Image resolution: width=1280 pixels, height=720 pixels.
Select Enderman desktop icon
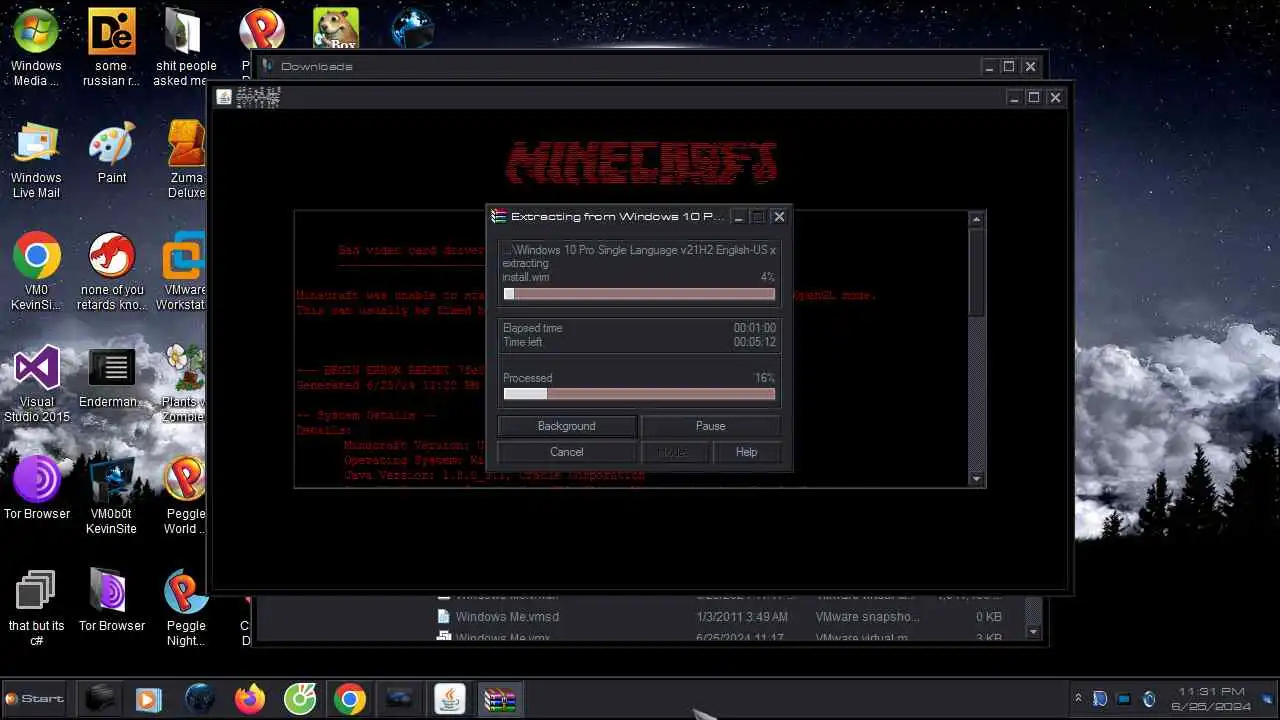point(111,377)
